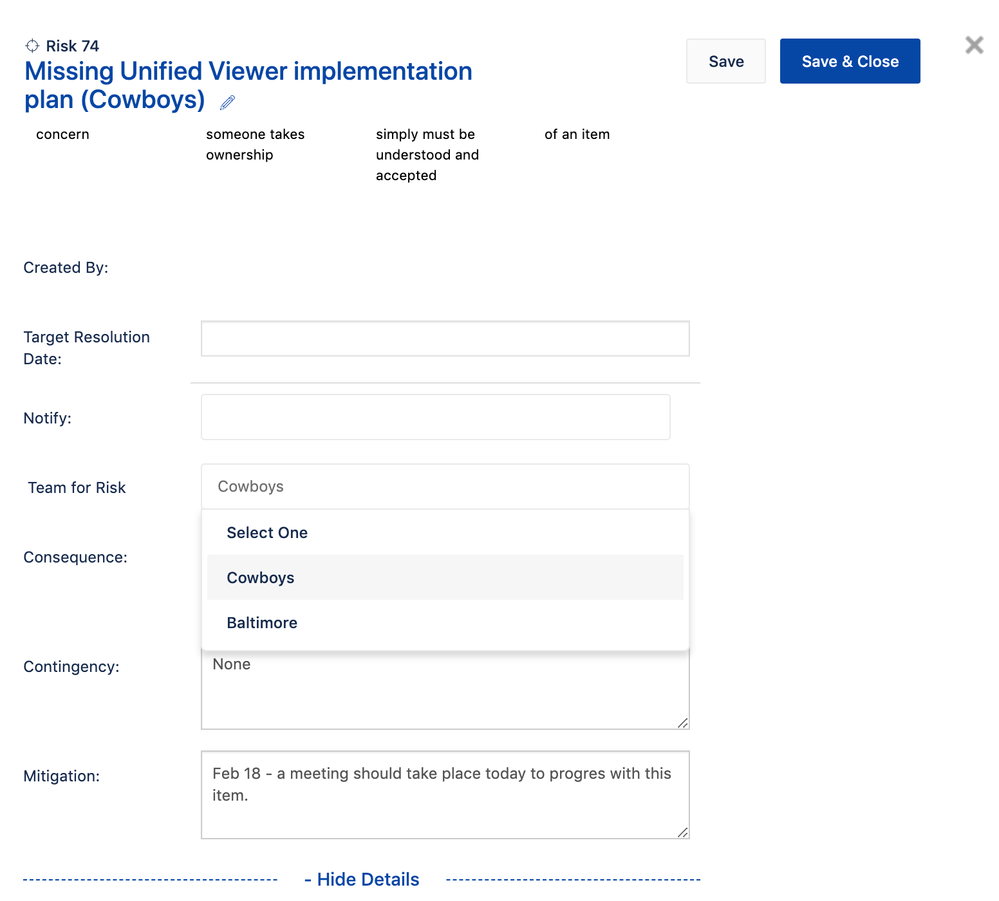
Task: Click the 'Target Resolution Date:' label
Action: (x=86, y=348)
